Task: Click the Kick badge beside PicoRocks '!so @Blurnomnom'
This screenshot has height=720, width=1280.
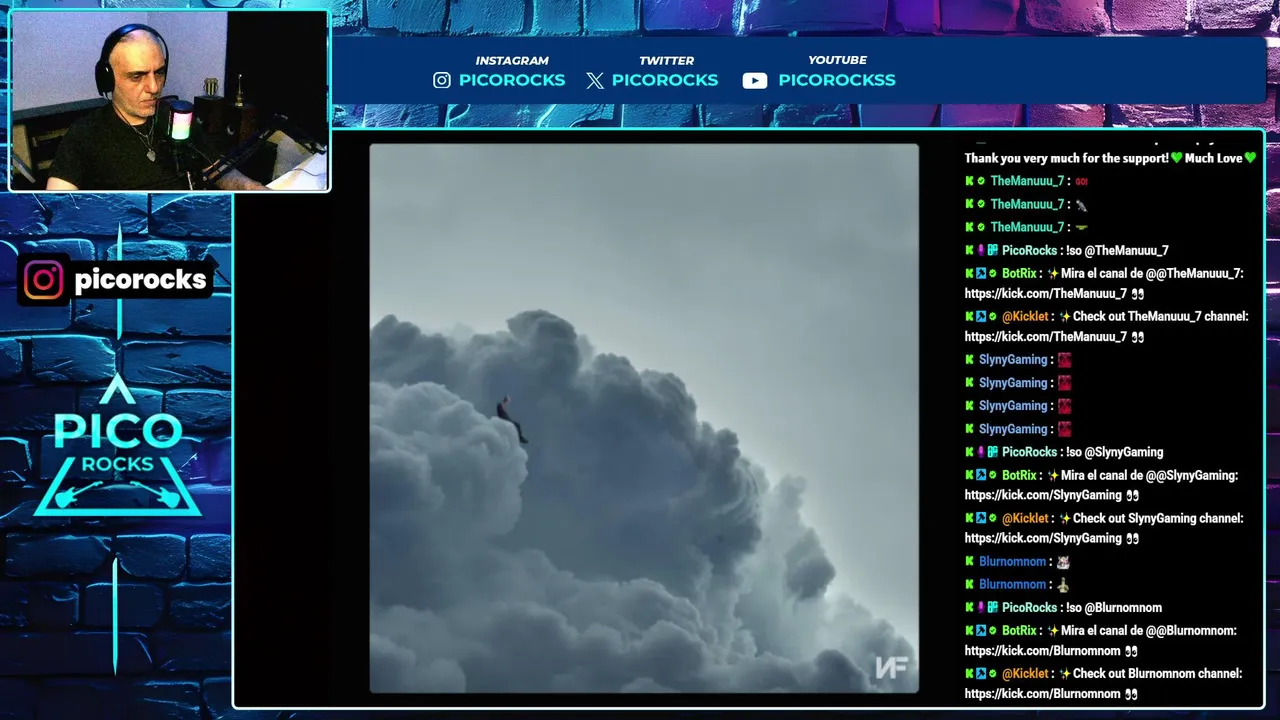Action: pos(969,608)
